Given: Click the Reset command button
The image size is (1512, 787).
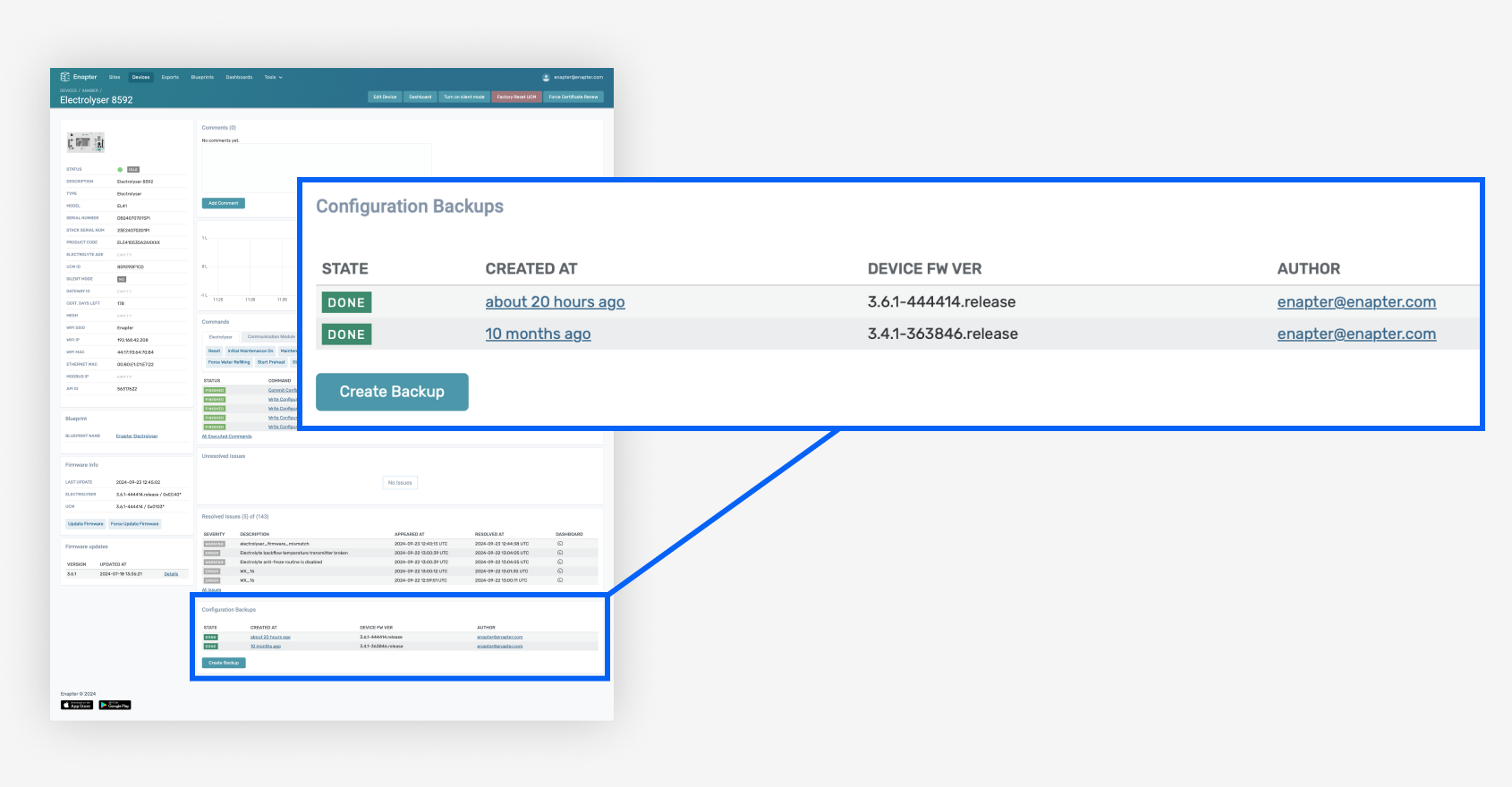Looking at the screenshot, I should [214, 351].
